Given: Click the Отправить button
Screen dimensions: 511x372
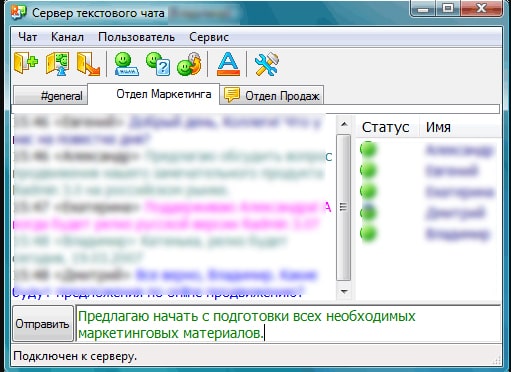Looking at the screenshot, I should tap(43, 324).
